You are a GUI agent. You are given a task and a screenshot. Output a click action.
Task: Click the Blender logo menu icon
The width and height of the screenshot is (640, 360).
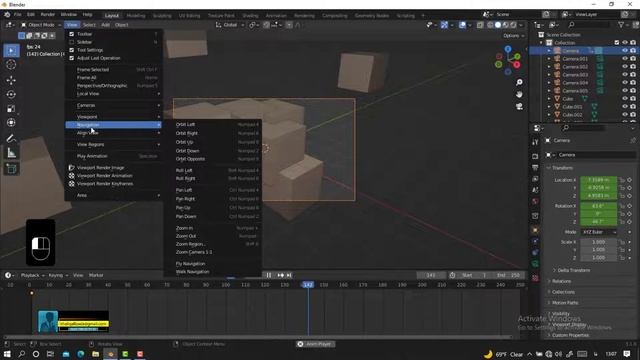(7, 15)
